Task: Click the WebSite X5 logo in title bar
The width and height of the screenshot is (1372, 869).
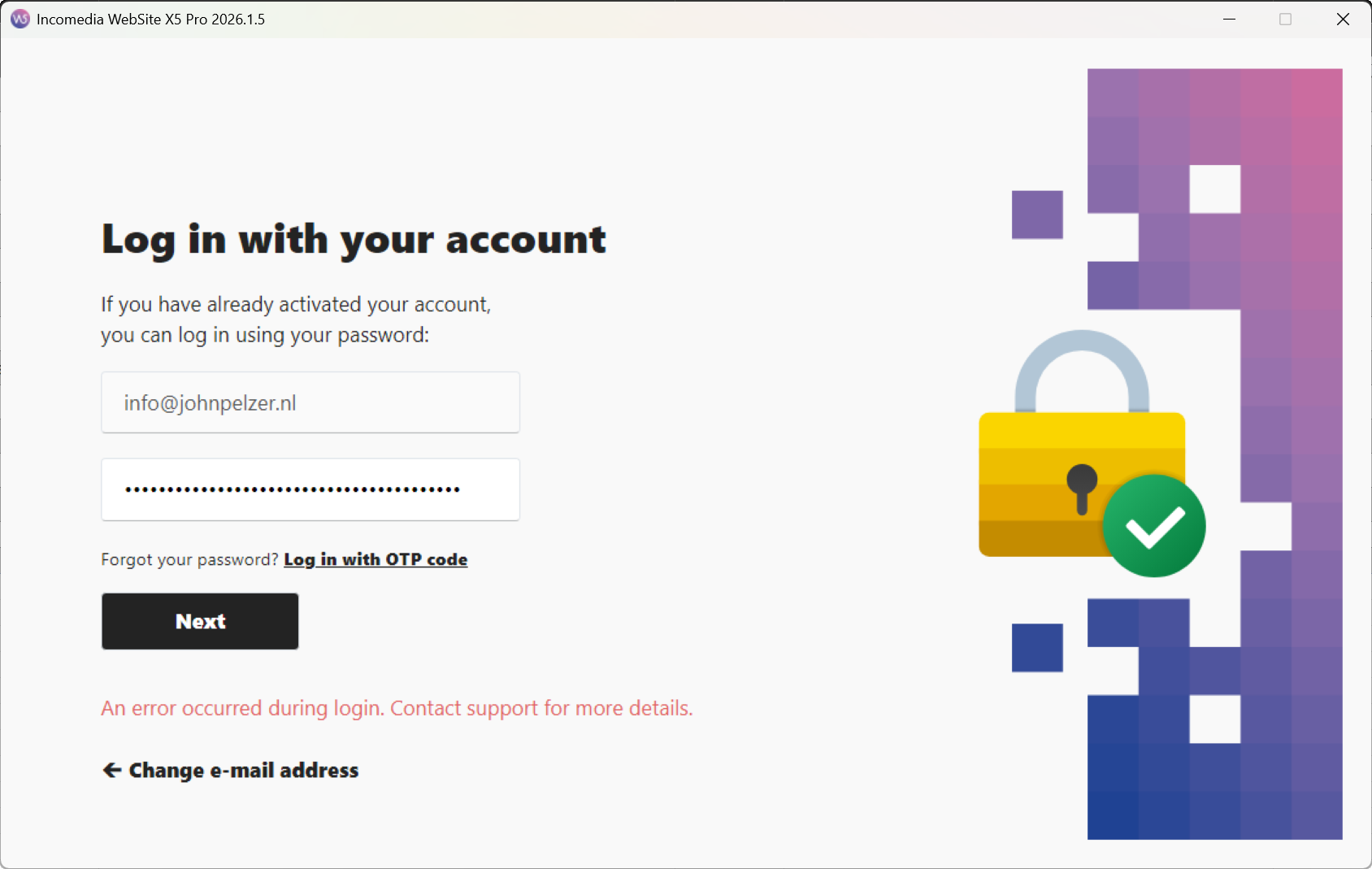Action: click(x=20, y=19)
